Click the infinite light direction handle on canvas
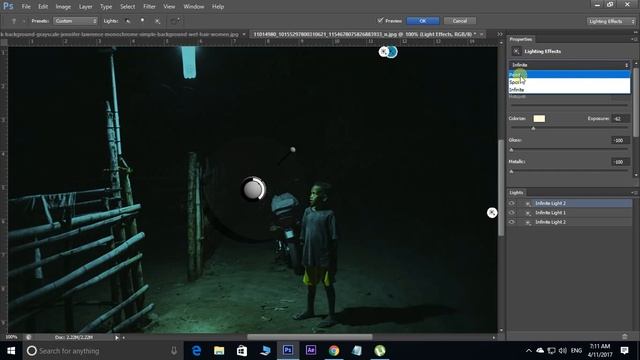640x360 pixels. [293, 150]
